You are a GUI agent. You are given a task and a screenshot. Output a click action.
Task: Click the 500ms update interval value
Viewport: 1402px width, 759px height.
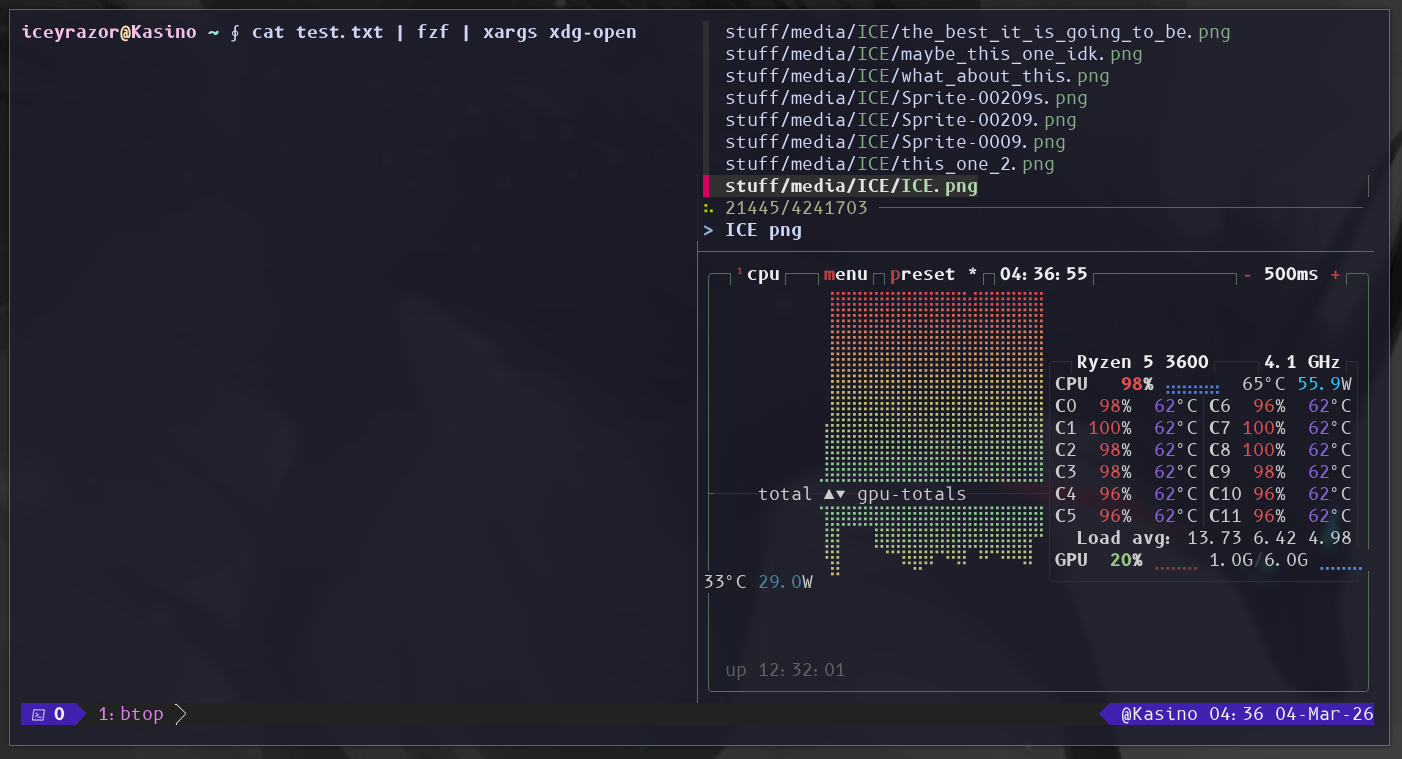(x=1291, y=274)
